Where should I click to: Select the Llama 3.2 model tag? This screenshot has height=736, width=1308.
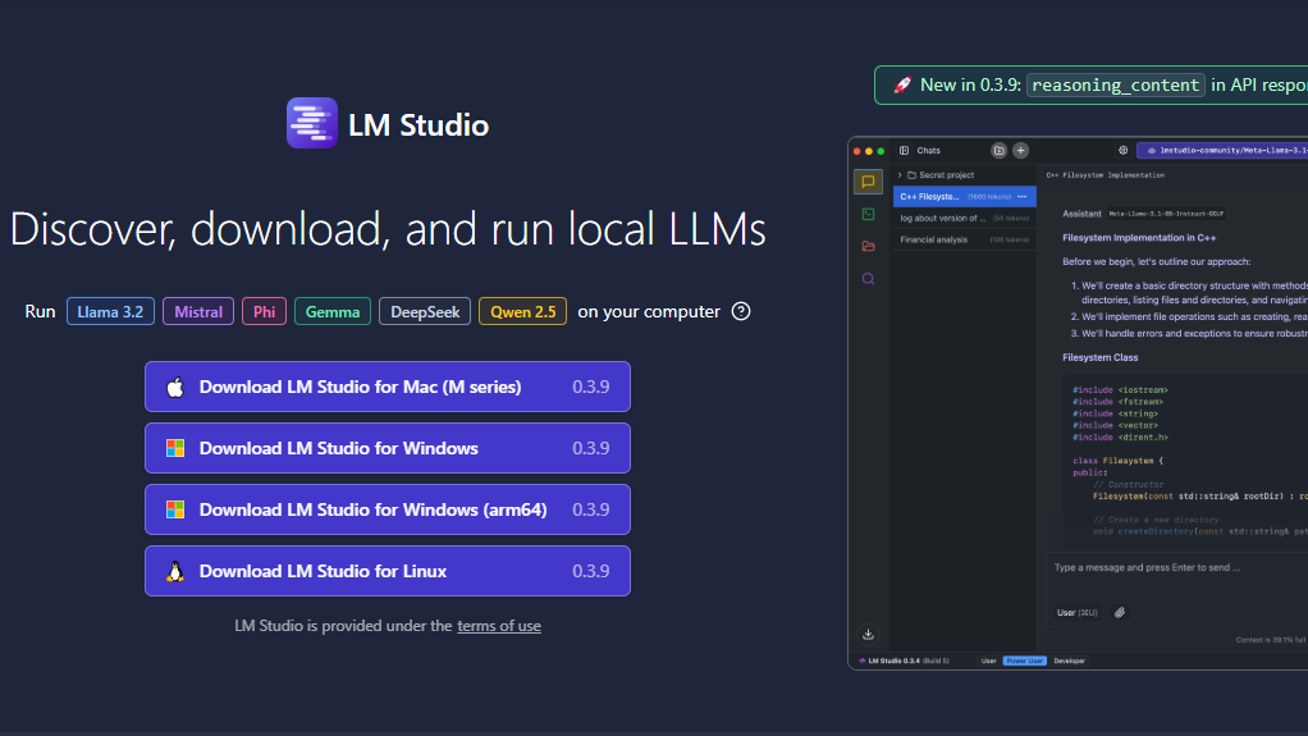110,312
